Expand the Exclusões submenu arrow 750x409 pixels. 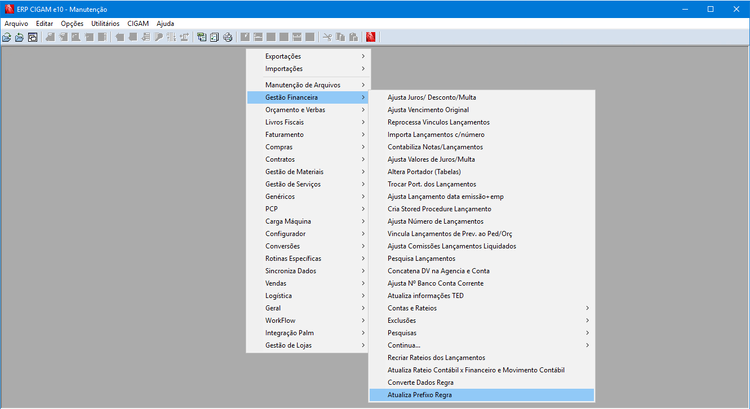pos(587,321)
